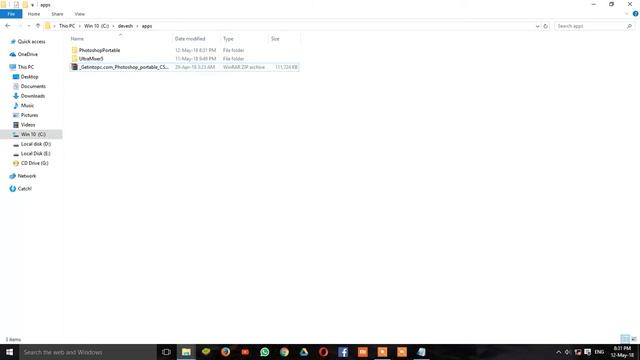Open Explorer help question mark

tap(636, 14)
